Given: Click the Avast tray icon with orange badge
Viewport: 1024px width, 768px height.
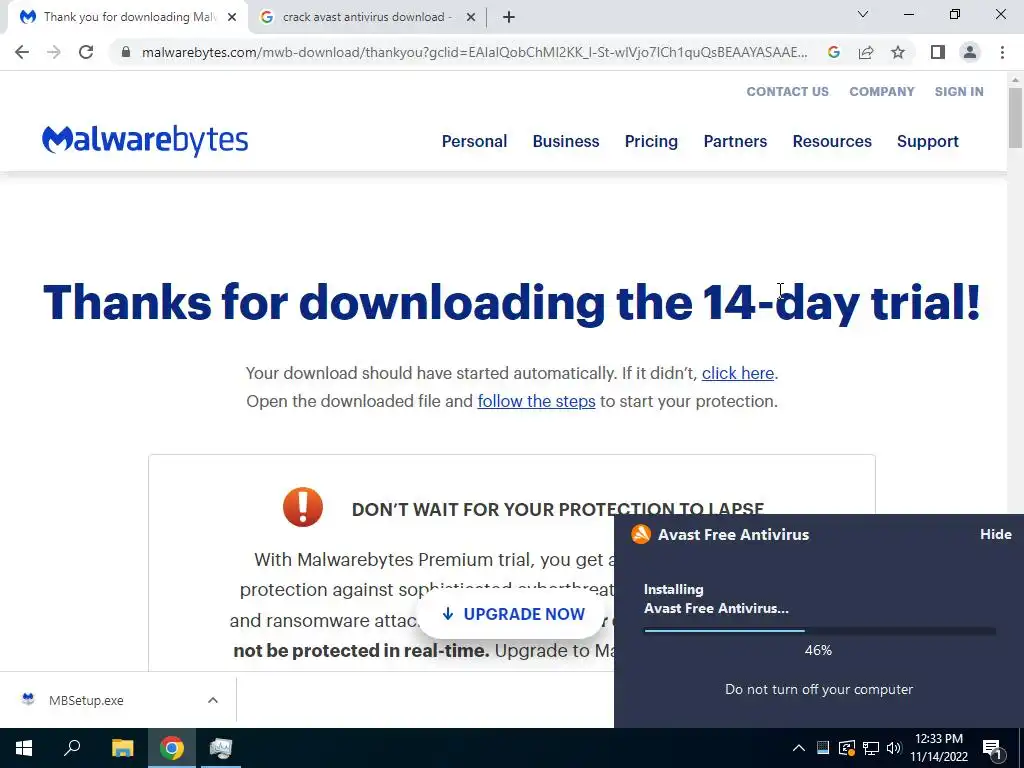Looking at the screenshot, I should 846,748.
